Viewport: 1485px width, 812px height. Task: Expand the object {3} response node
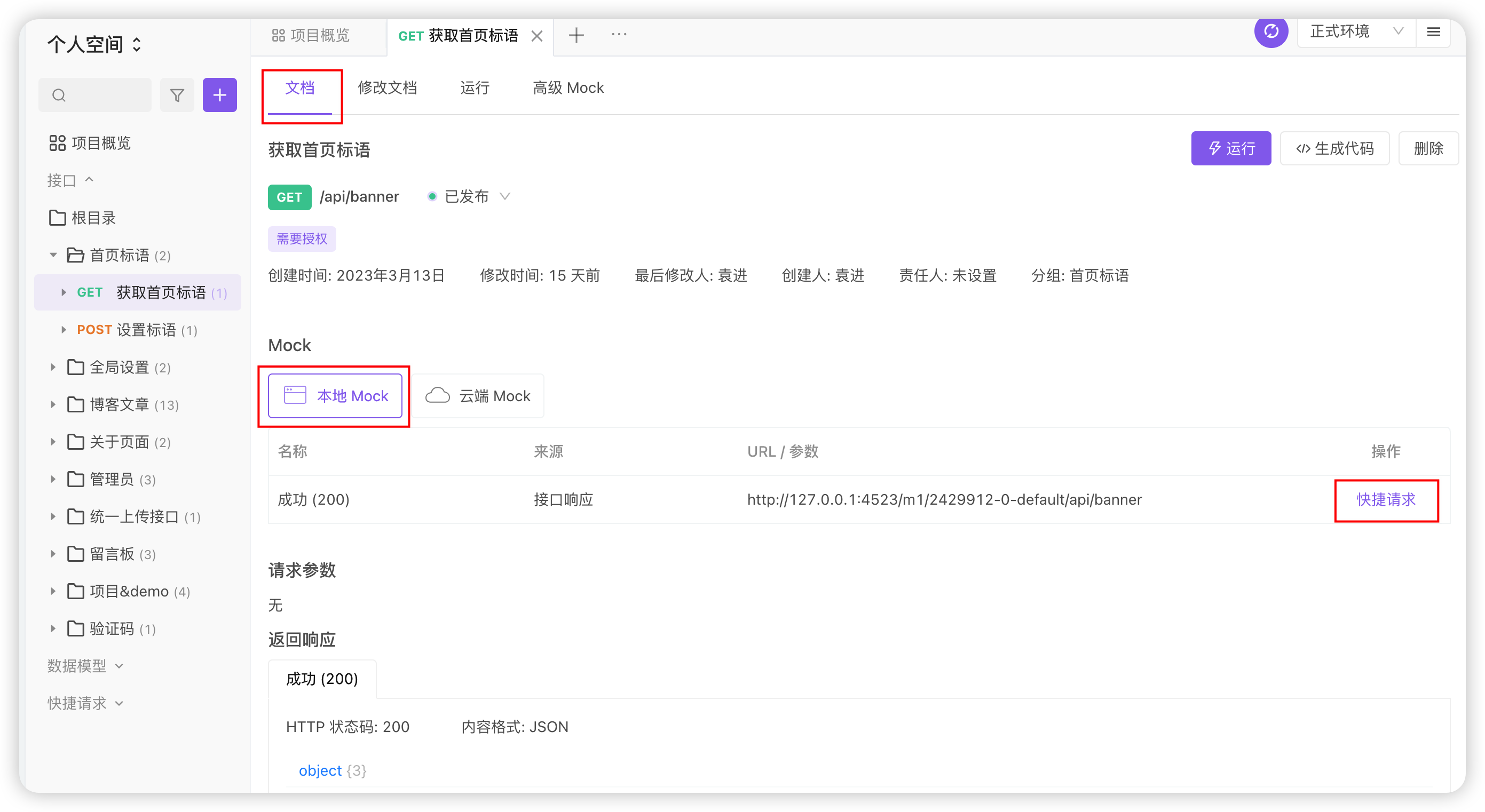tap(332, 770)
